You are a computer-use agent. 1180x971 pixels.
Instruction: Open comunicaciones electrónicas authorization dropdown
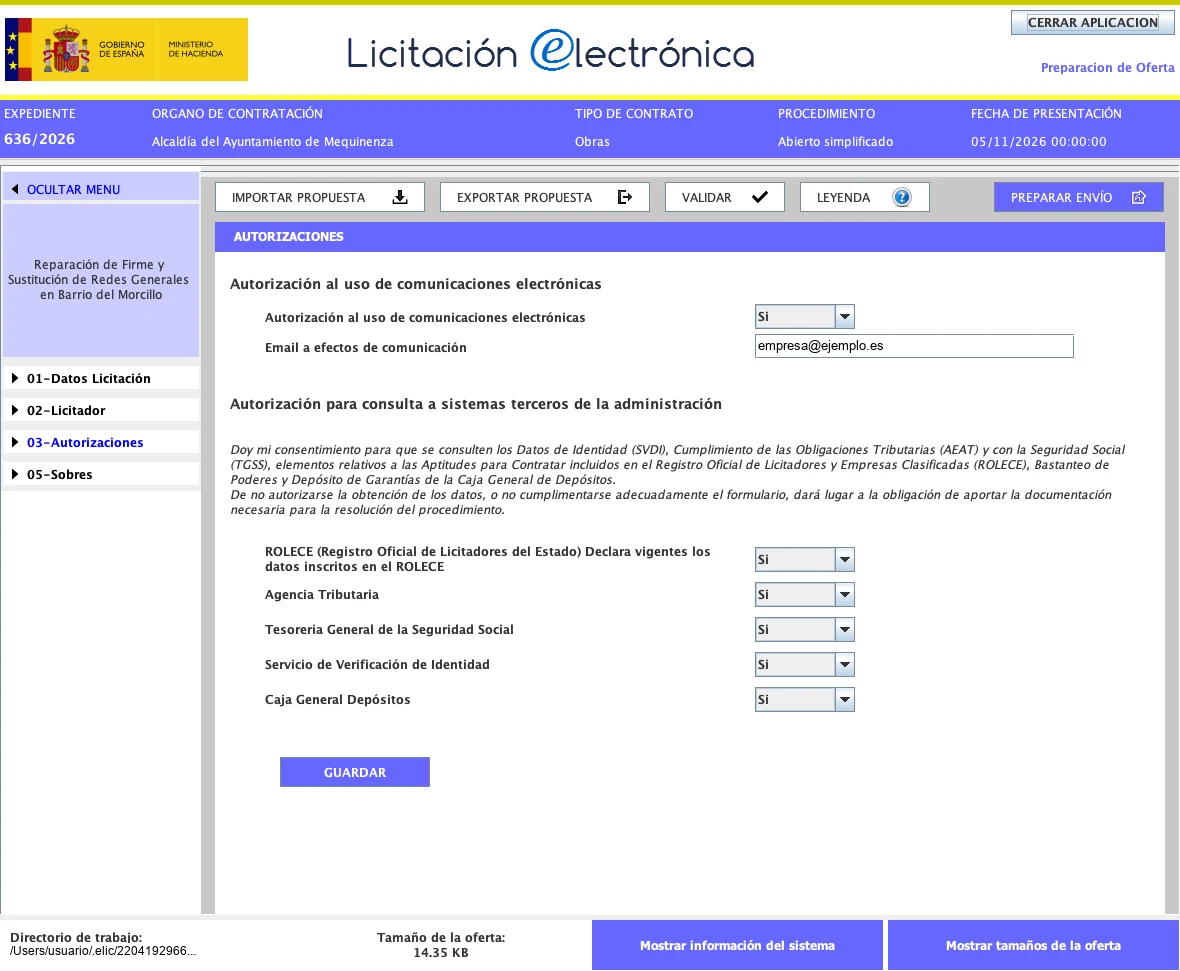click(x=804, y=317)
